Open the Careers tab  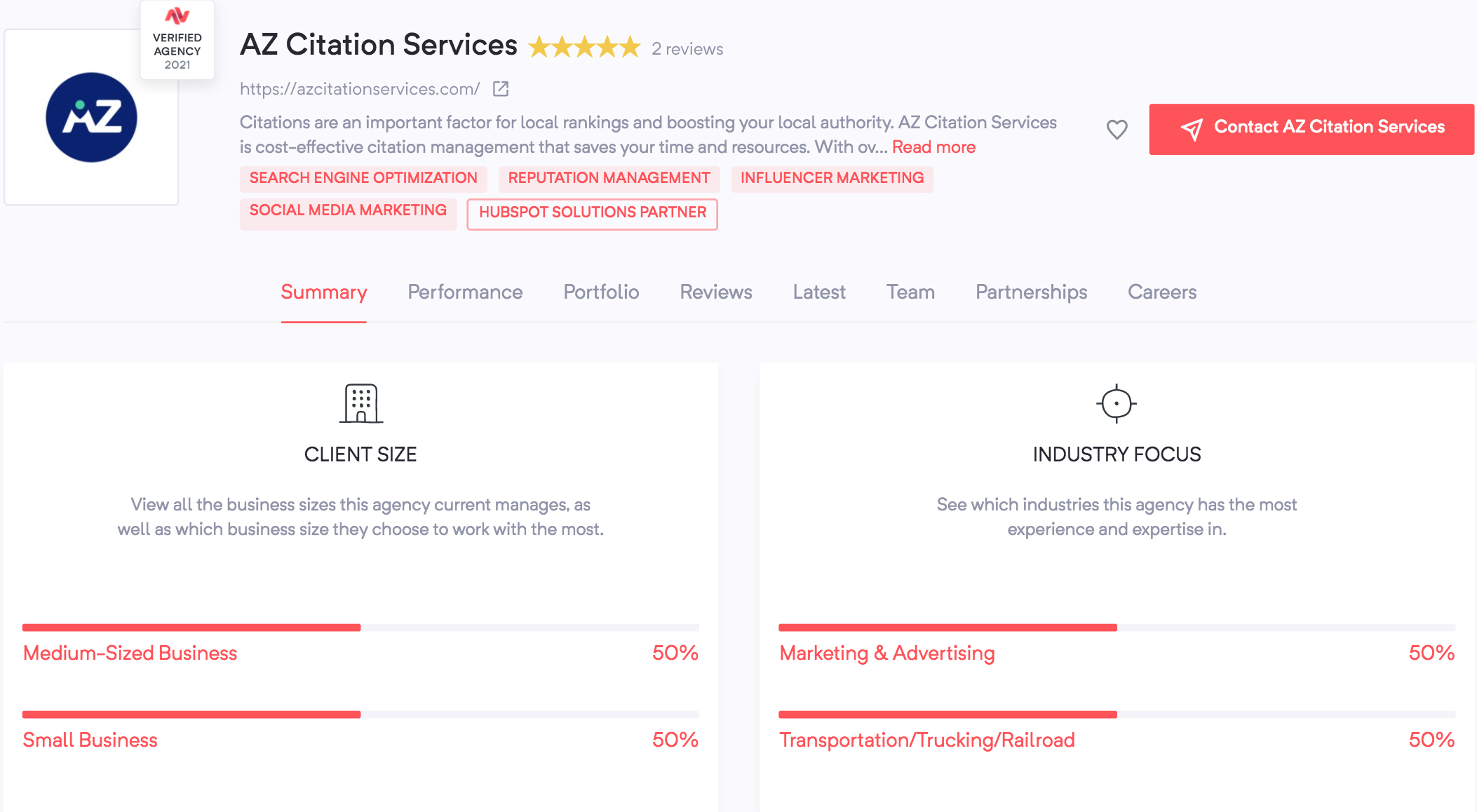1162,292
